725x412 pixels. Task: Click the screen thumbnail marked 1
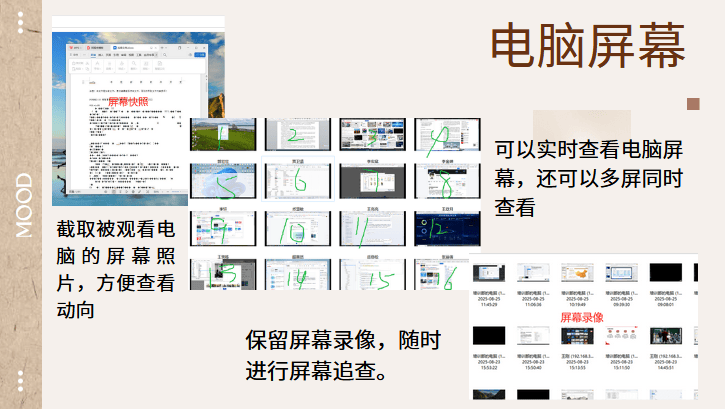coord(222,134)
